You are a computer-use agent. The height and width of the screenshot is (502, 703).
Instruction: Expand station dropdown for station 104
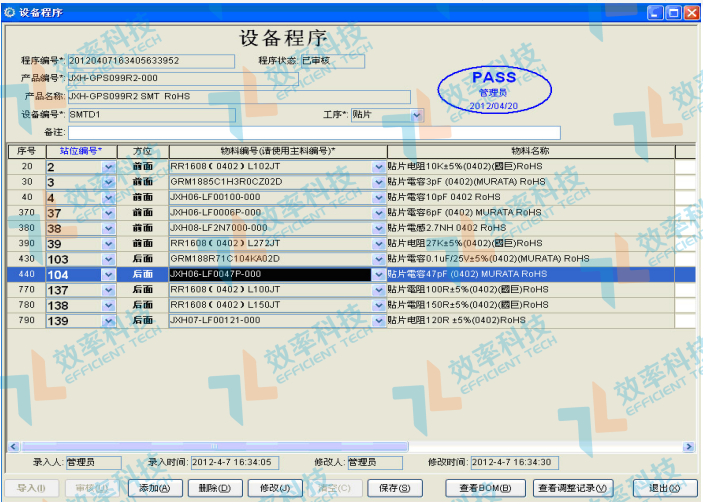[109, 274]
